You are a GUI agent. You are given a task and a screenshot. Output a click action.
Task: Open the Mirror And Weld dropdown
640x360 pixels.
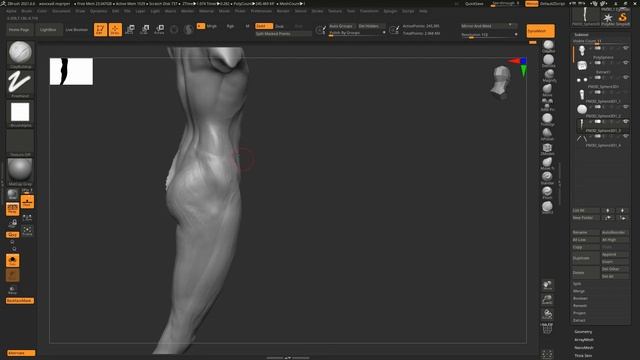488,26
